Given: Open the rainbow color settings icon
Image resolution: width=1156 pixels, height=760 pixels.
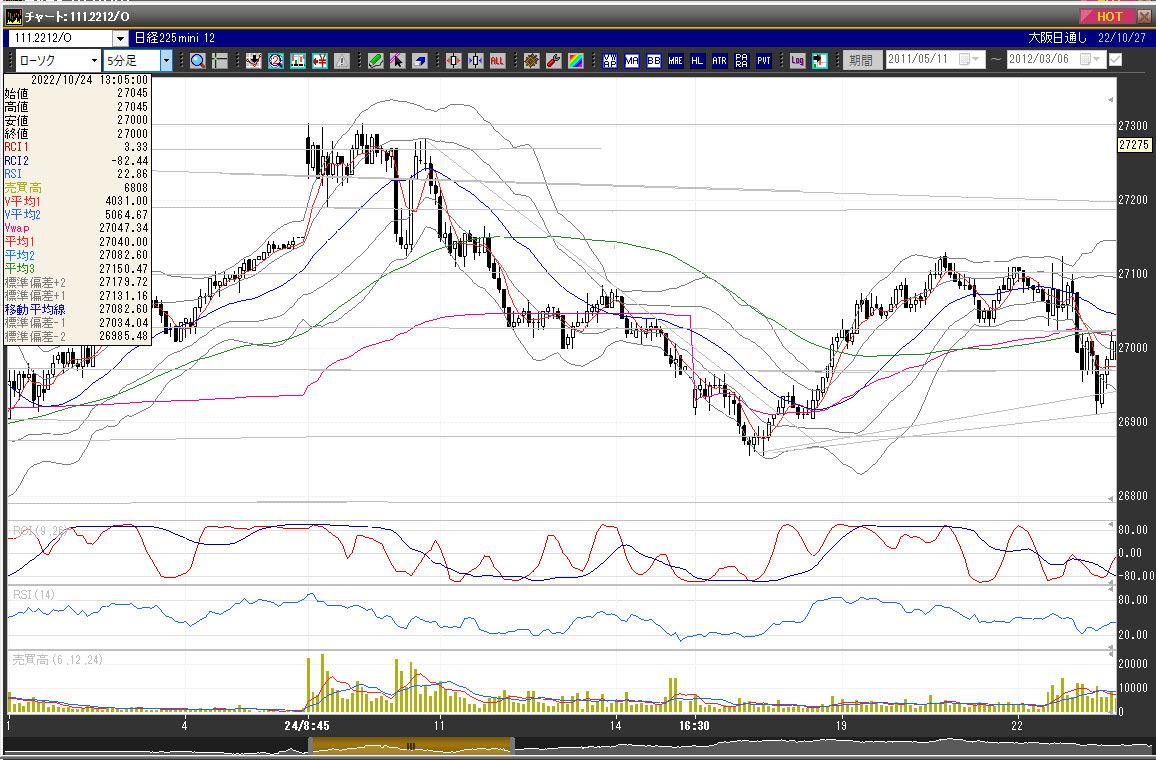Looking at the screenshot, I should point(576,60).
